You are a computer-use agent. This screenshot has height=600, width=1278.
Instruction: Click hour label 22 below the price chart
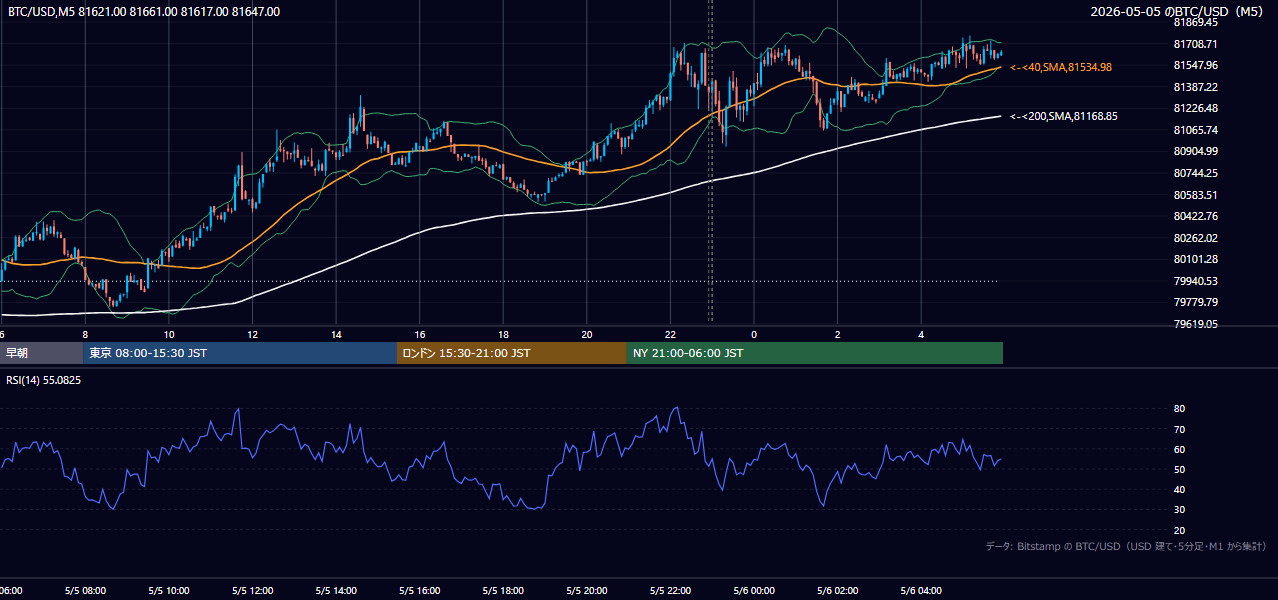(x=670, y=335)
